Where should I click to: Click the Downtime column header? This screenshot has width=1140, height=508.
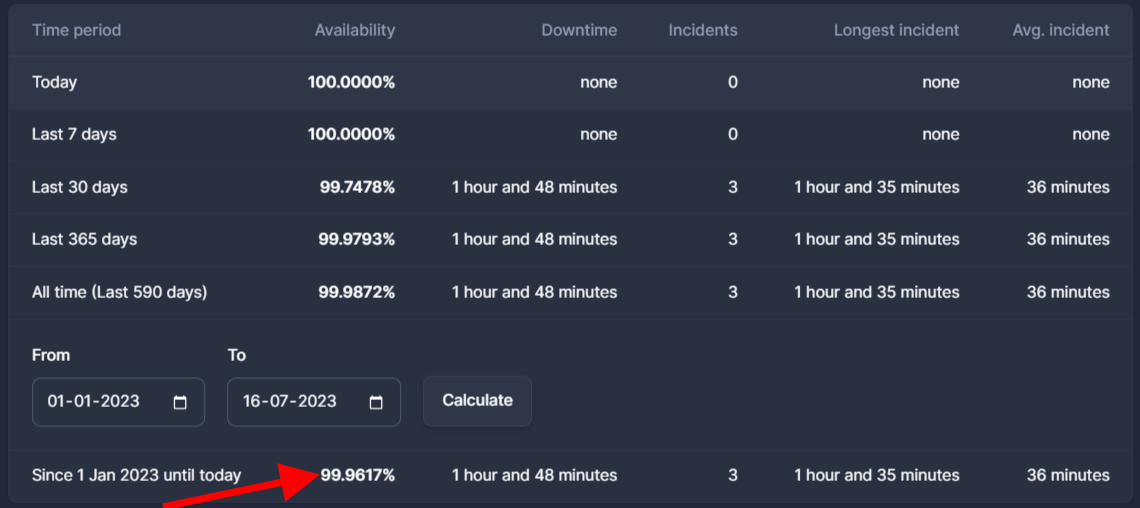click(579, 31)
